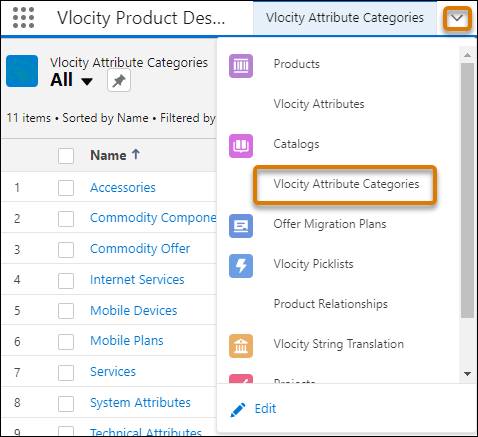Click the Vlocity Attribute Categories navigation tab
Viewport: 478px width, 437px height.
(345, 18)
